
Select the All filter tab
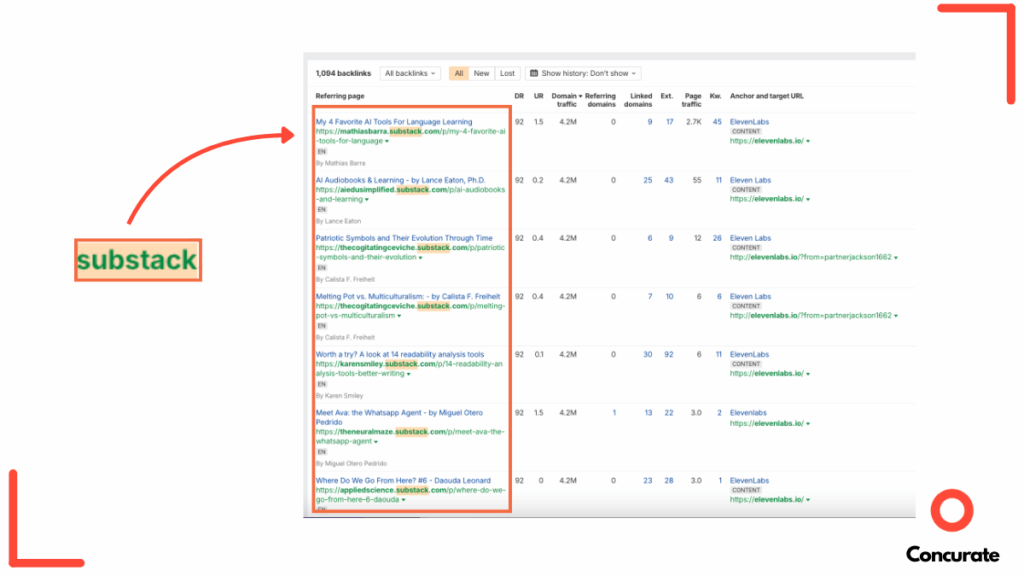[x=458, y=73]
